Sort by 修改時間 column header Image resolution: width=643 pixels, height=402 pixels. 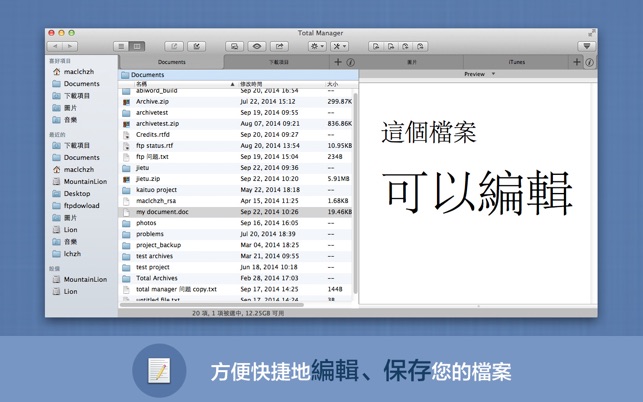(x=251, y=84)
